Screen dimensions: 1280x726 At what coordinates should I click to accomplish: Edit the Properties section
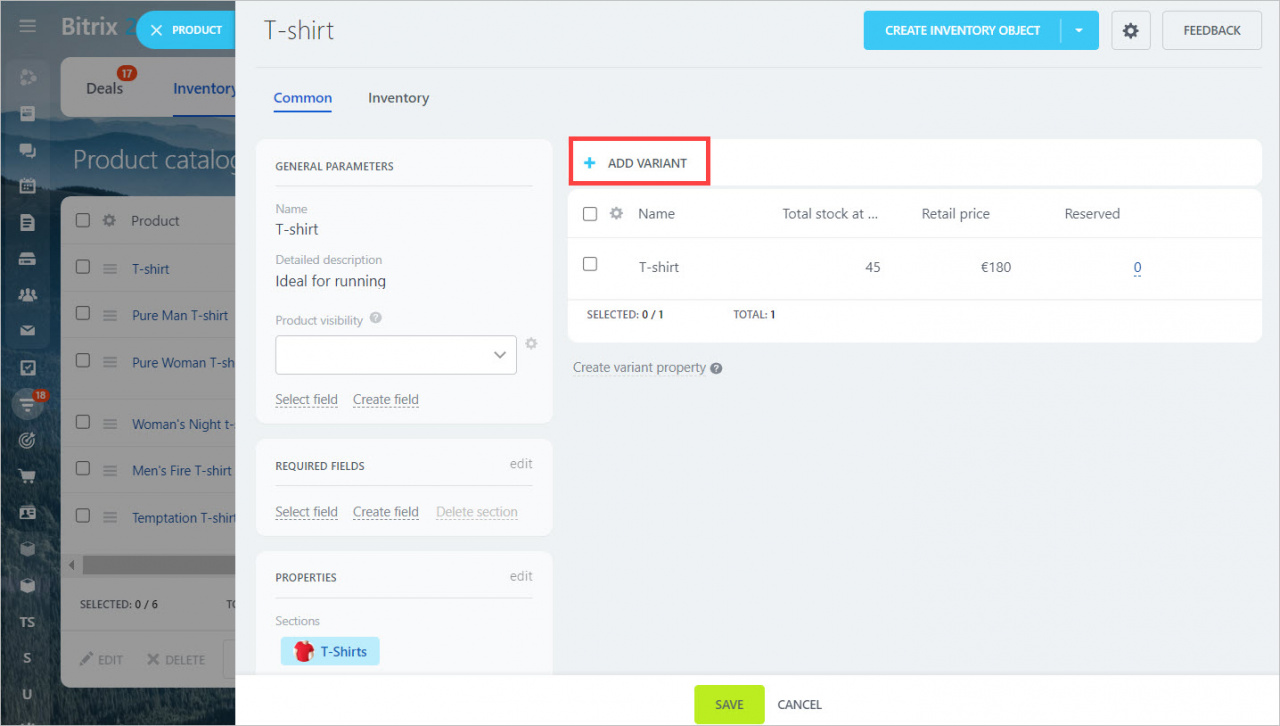521,576
